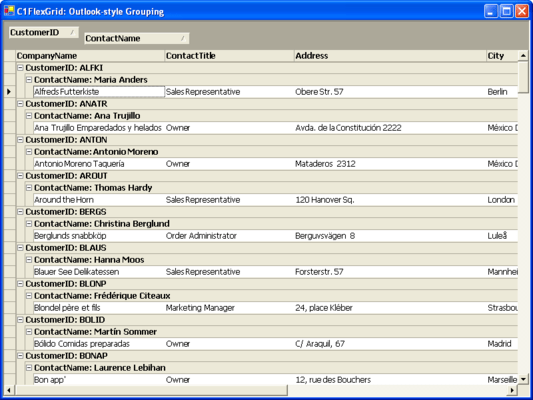This screenshot has height=400, width=533.
Task: Click the Address column header
Action: pos(390,56)
